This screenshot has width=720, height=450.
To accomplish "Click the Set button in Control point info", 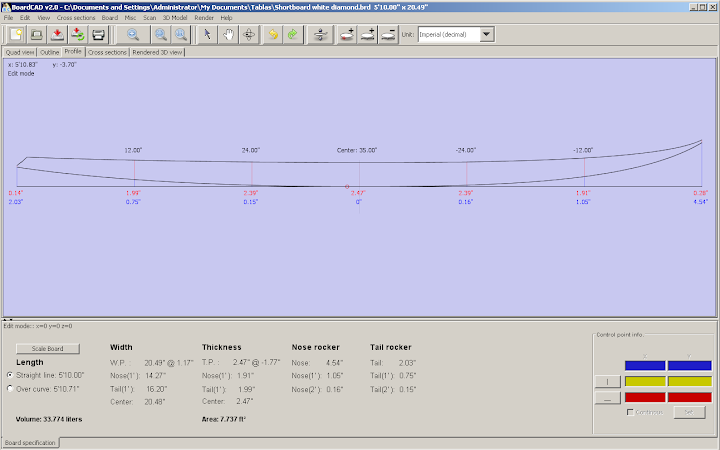I will (x=689, y=412).
